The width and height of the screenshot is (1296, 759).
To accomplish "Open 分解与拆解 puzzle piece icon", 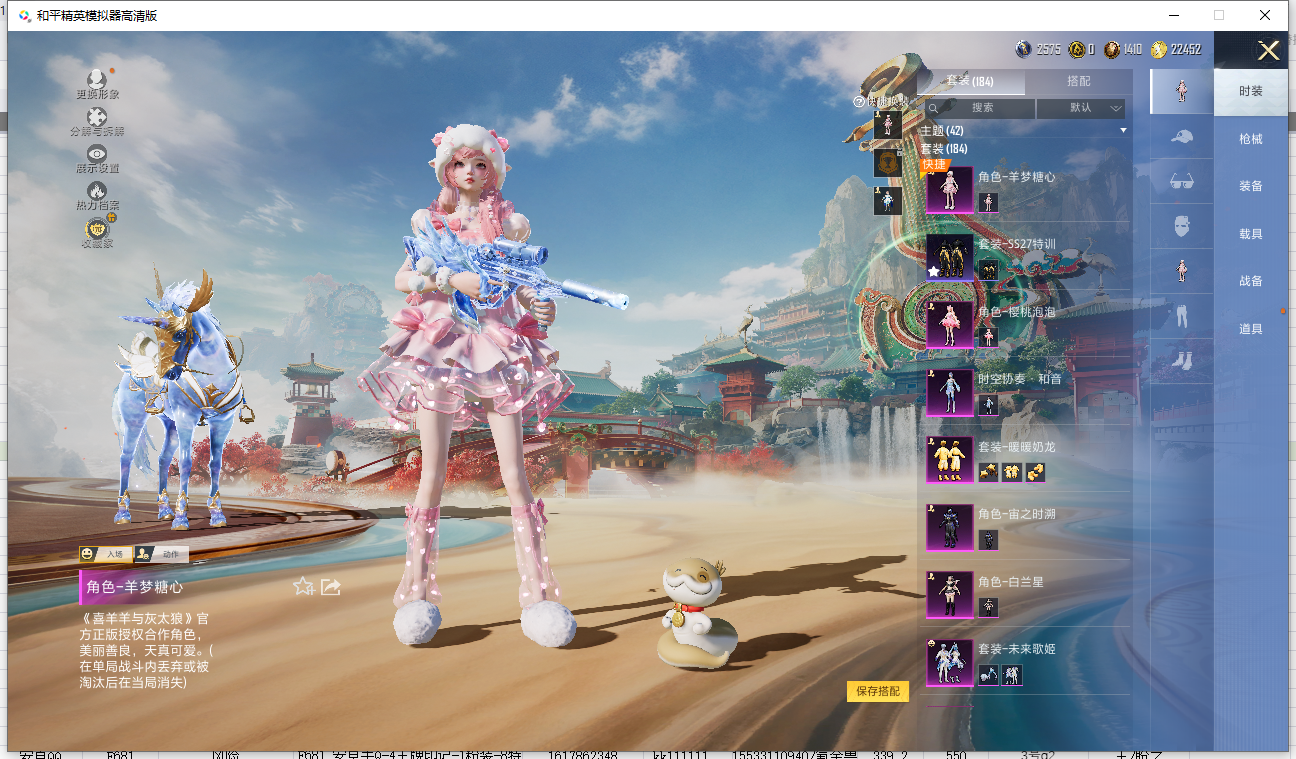I will click(x=97, y=117).
